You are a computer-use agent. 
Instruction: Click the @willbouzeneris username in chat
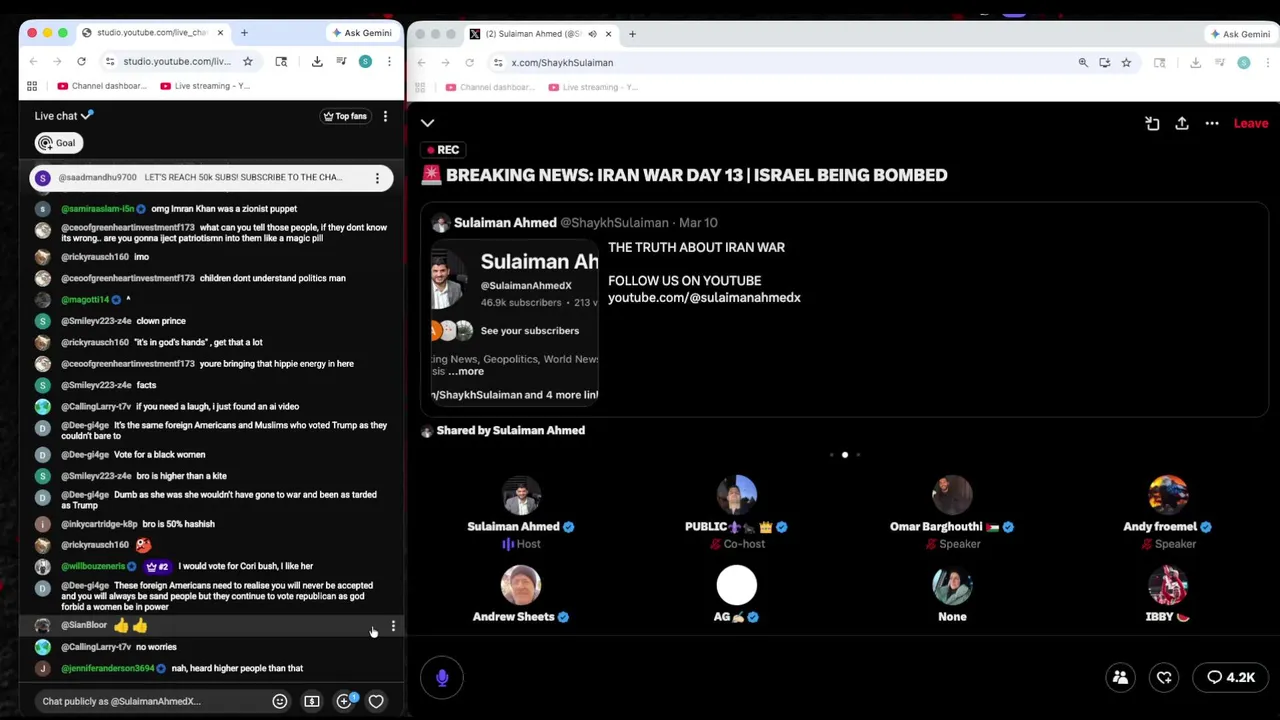coord(93,566)
